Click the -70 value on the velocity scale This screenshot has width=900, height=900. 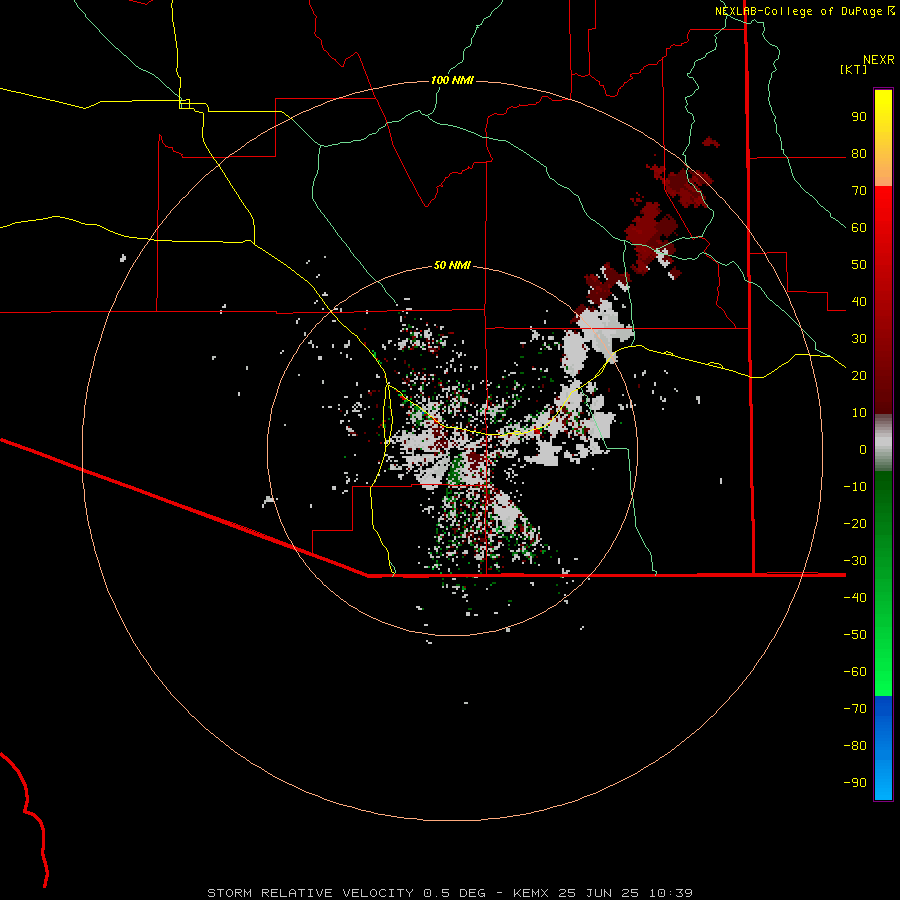[855, 709]
